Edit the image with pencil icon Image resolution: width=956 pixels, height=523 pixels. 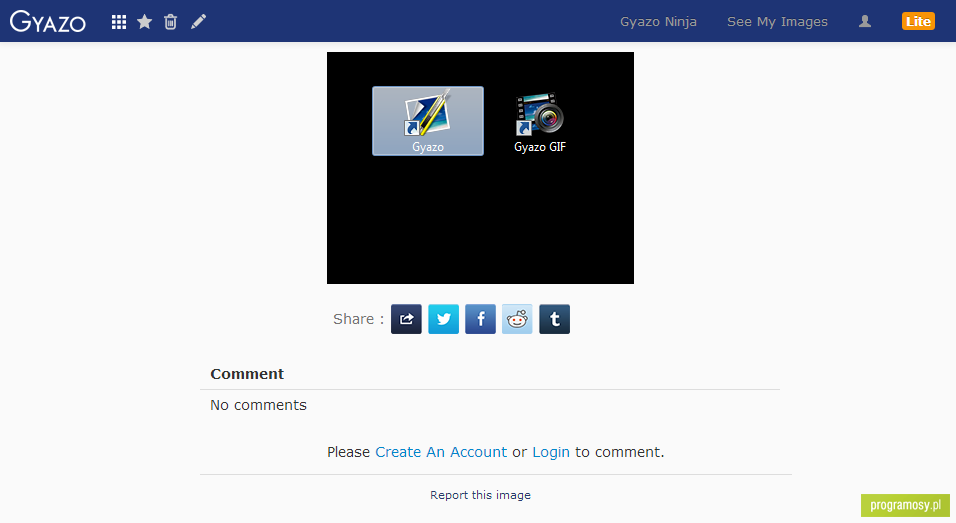[198, 22]
